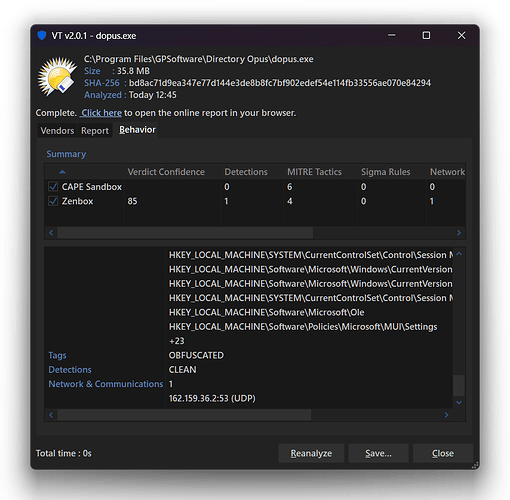This screenshot has width=510, height=500.
Task: Click the OBFUSCATED tag value
Action: click(x=196, y=355)
